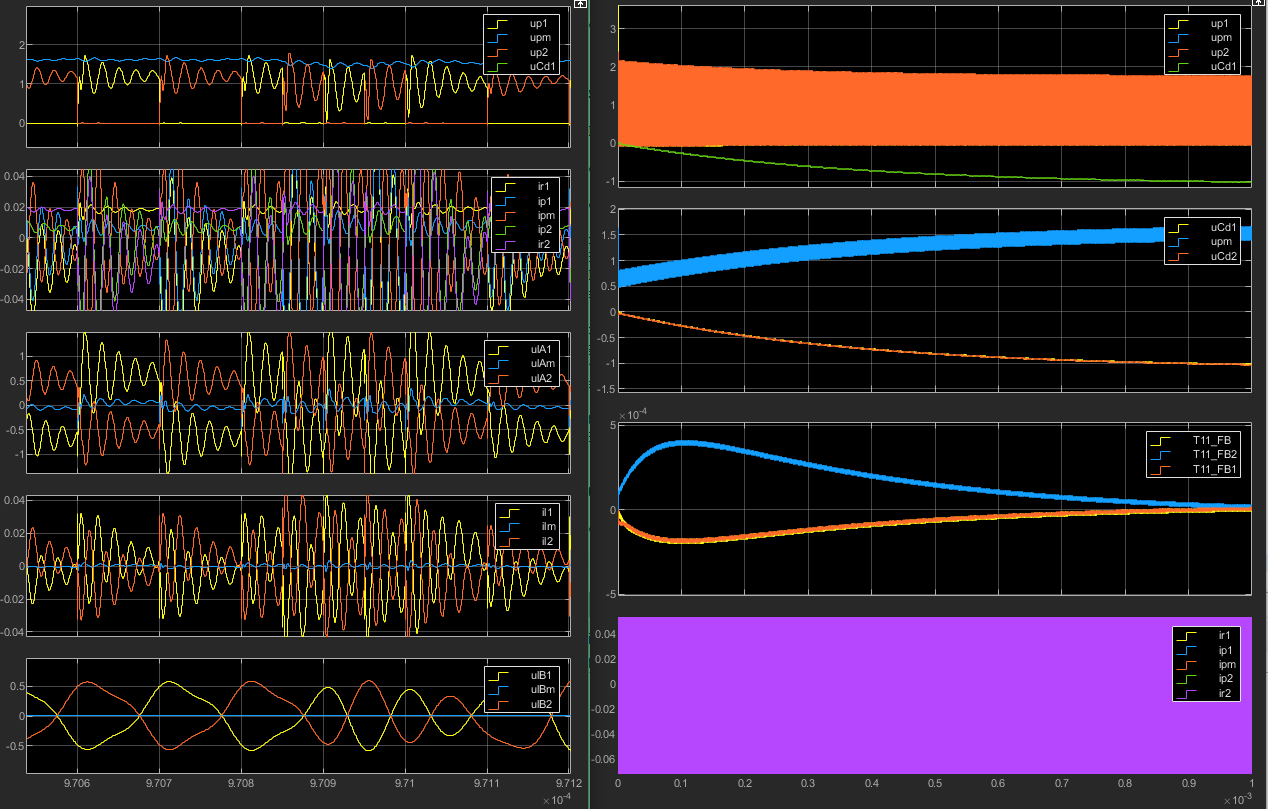Toggle il1 signal in legend
The height and width of the screenshot is (809, 1268).
point(547,512)
